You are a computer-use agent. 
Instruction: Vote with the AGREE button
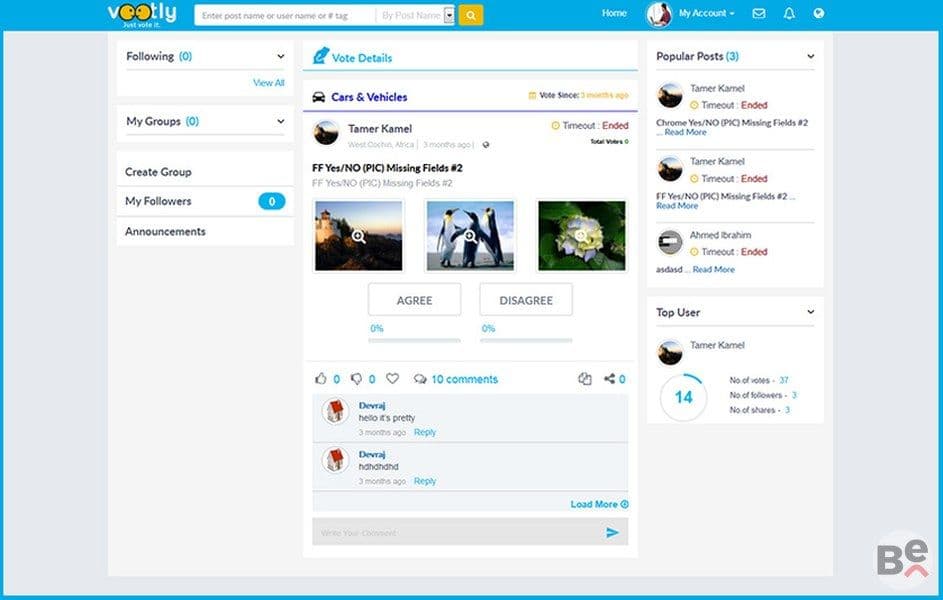click(x=414, y=300)
